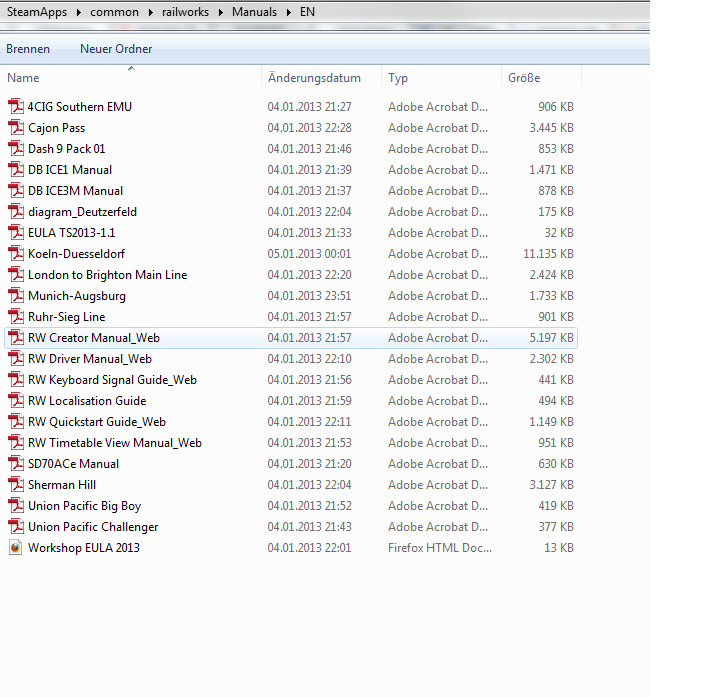Navigate to railworks in address bar
The image size is (721, 697).
(185, 12)
